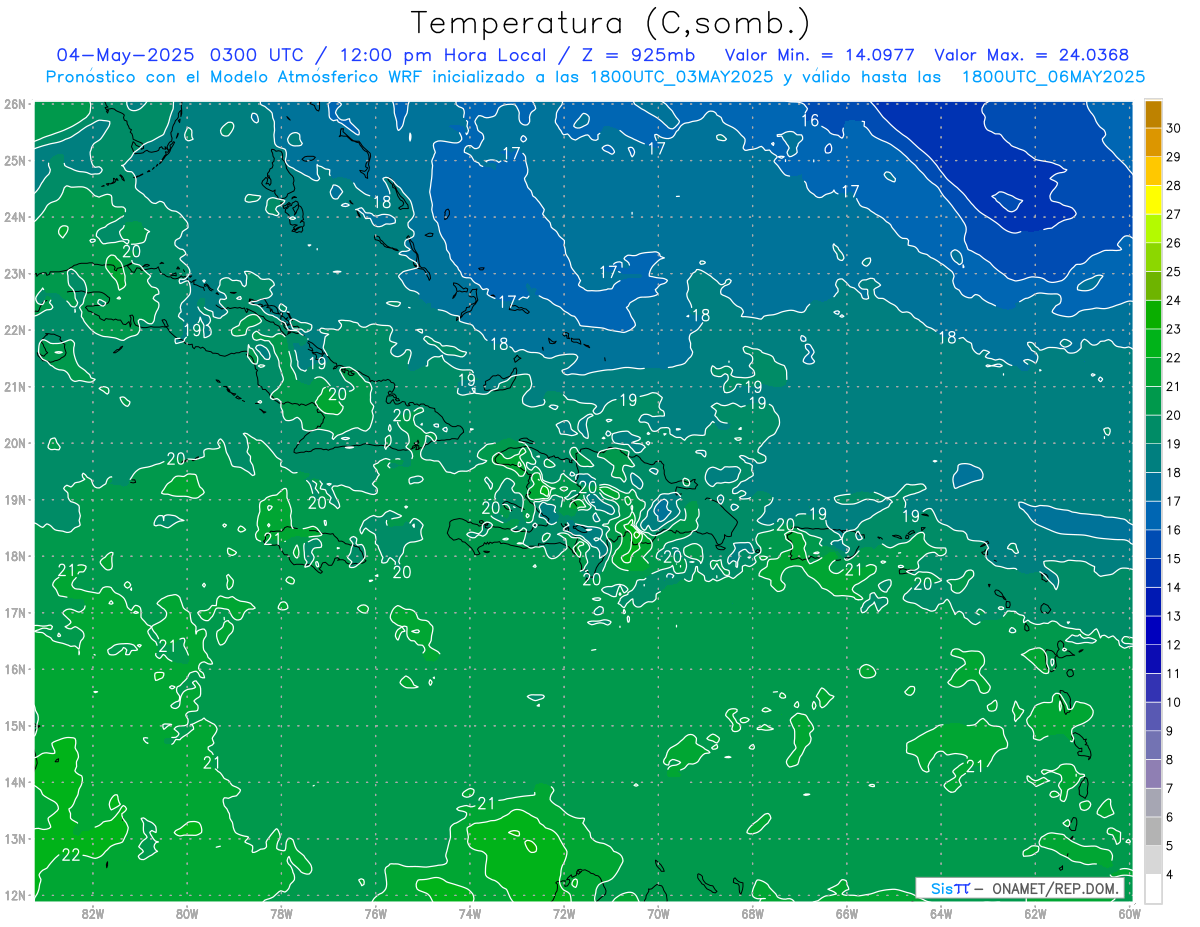Click the 14N latitude axis label

tap(14, 782)
